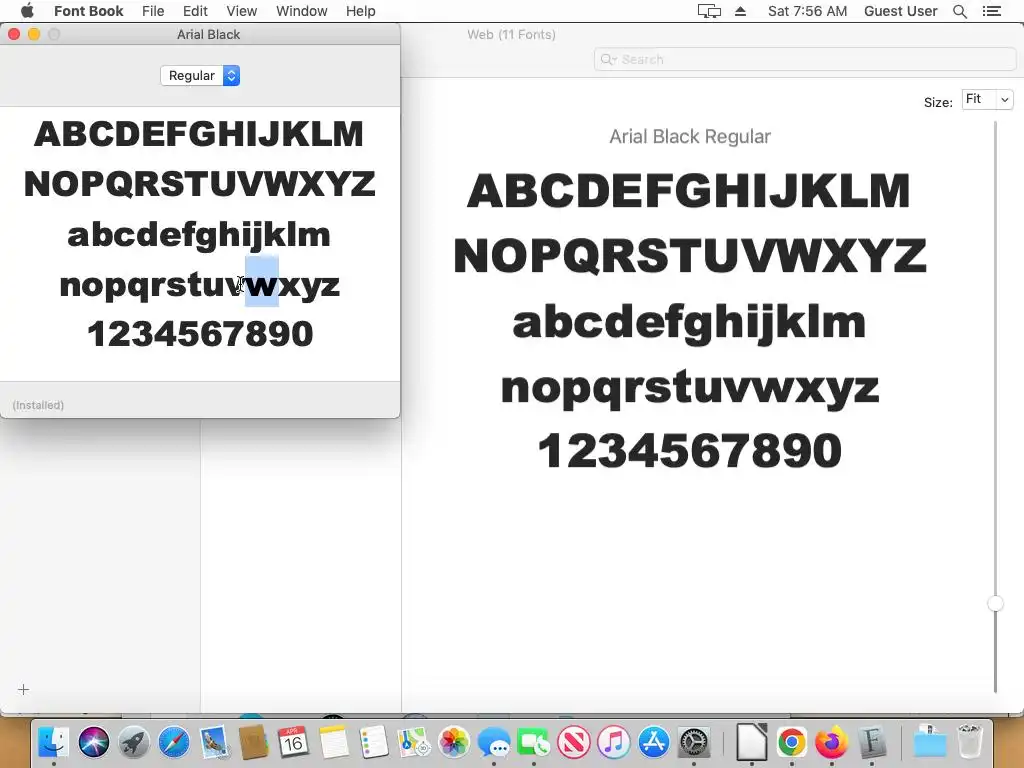Click the plus button to add collection
The width and height of the screenshot is (1024, 768).
[24, 690]
